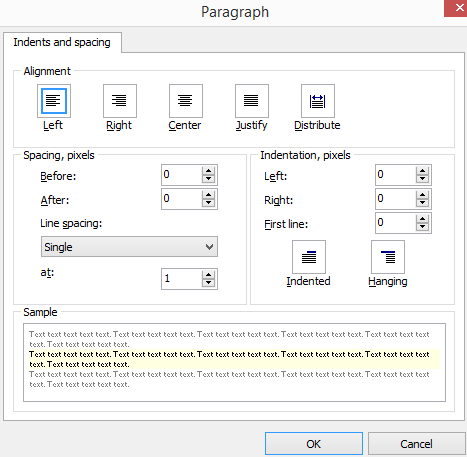Decrease Left indentation value
Screen dimensions: 467x457
point(422,179)
